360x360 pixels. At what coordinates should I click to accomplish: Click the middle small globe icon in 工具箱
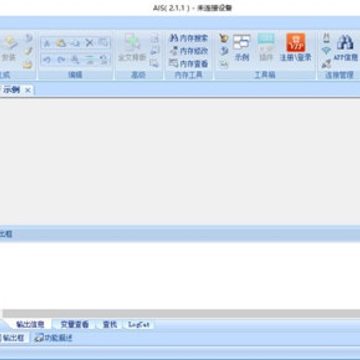(224, 51)
